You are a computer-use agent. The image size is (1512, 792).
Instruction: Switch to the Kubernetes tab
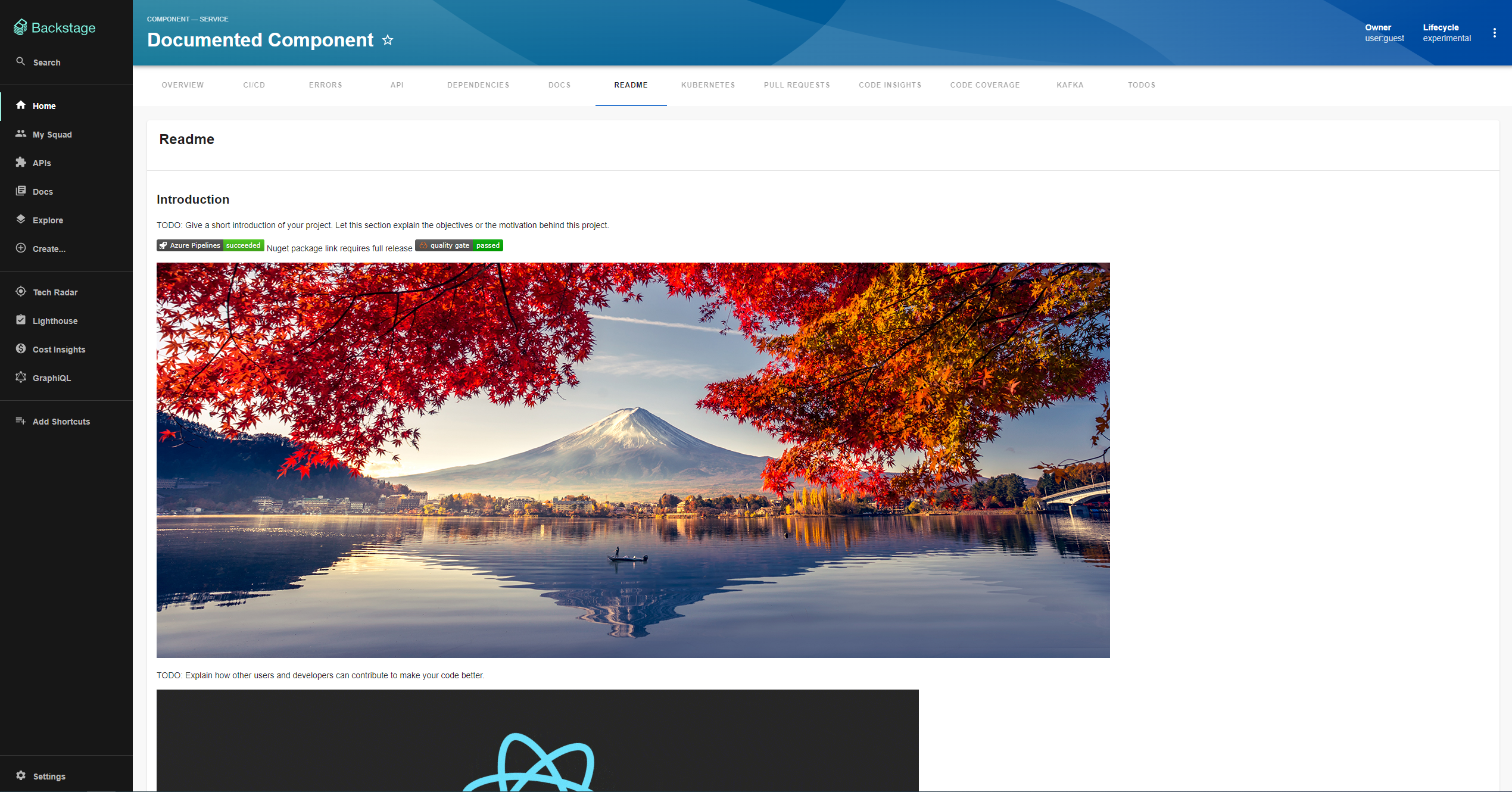tap(707, 85)
